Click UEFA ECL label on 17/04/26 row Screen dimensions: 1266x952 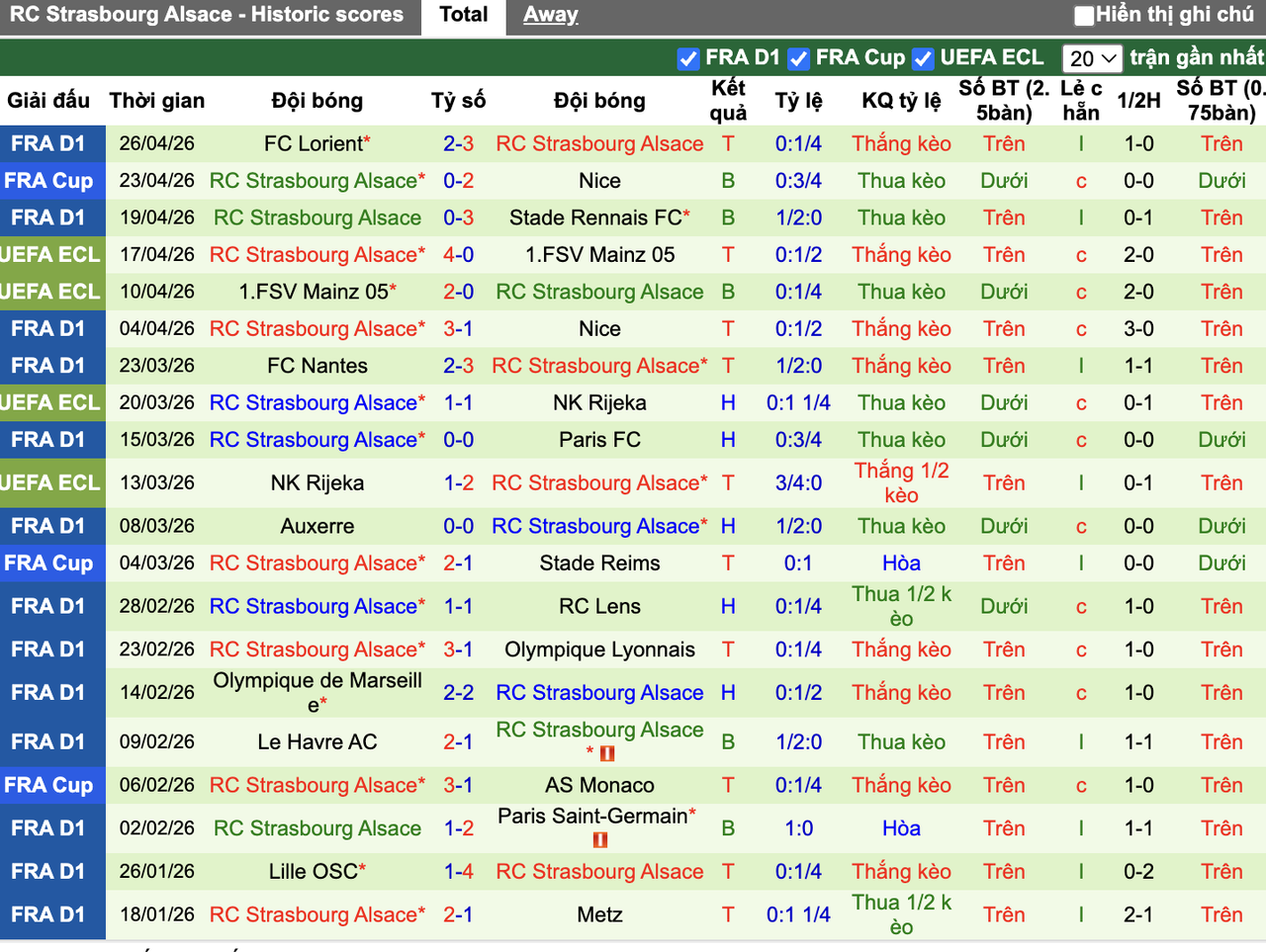point(49,255)
